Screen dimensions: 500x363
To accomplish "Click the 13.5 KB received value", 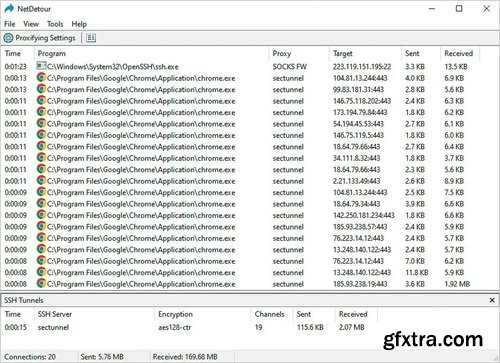I will point(456,67).
